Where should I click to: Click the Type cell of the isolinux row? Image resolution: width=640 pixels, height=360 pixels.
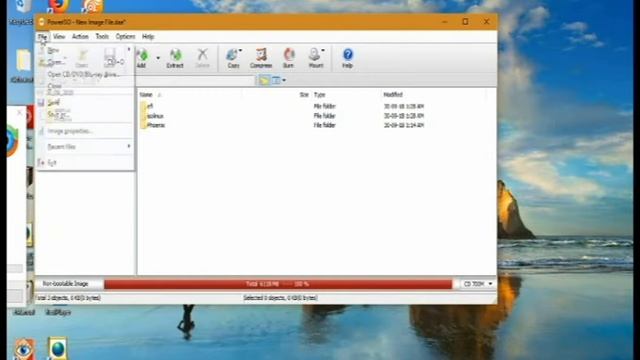[x=324, y=116]
